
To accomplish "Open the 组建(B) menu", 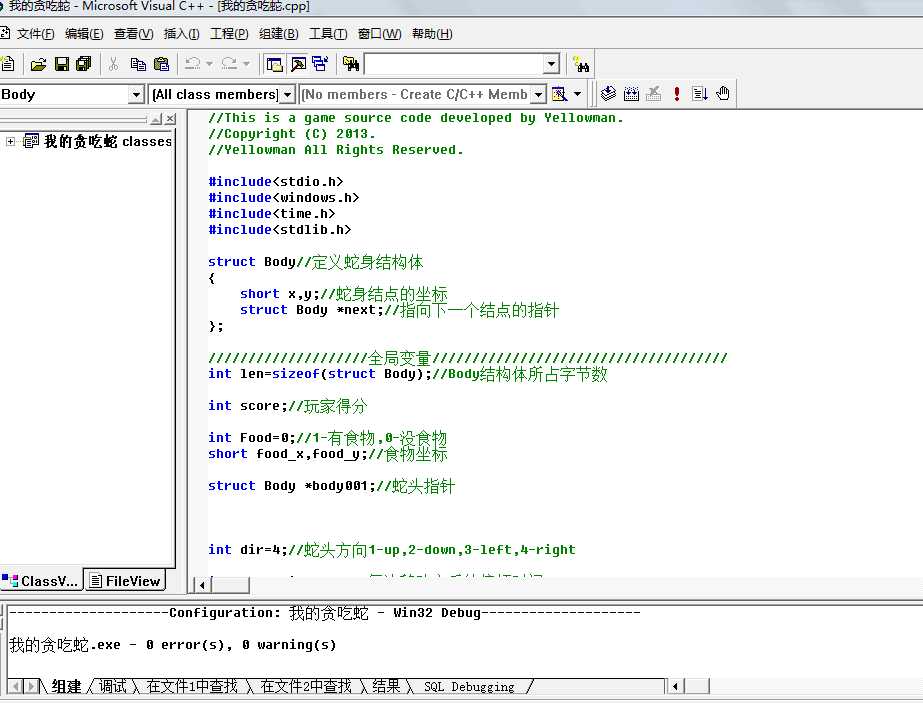I will click(x=278, y=34).
